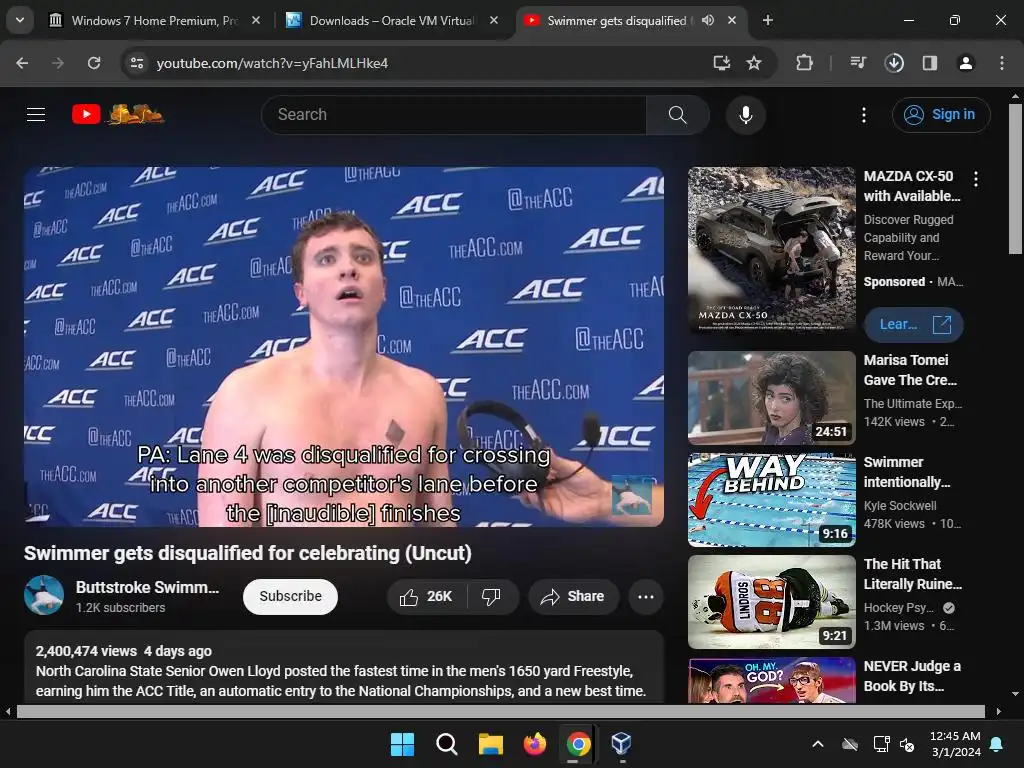The height and width of the screenshot is (768, 1024).
Task: Open volume muted icon in tray
Action: click(x=907, y=744)
